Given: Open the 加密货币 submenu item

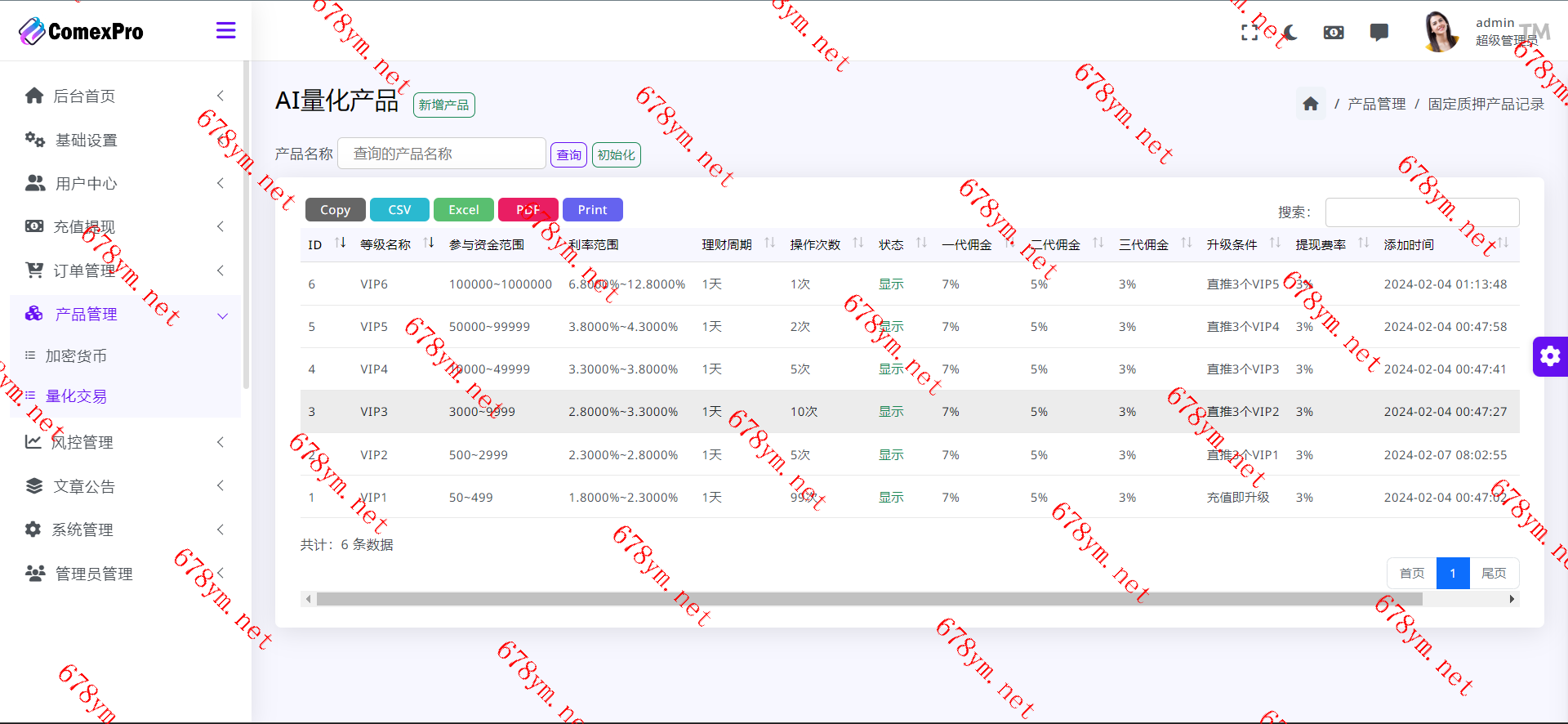Looking at the screenshot, I should pos(76,356).
